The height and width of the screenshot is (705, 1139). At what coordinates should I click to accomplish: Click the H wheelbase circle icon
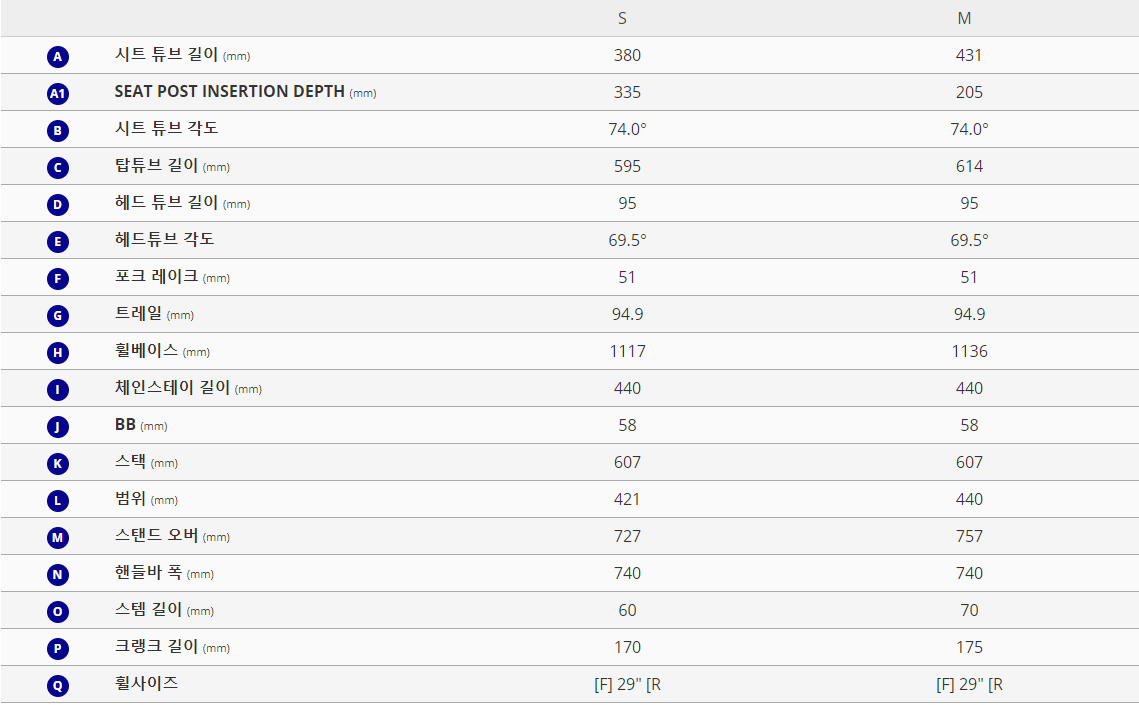(x=58, y=353)
